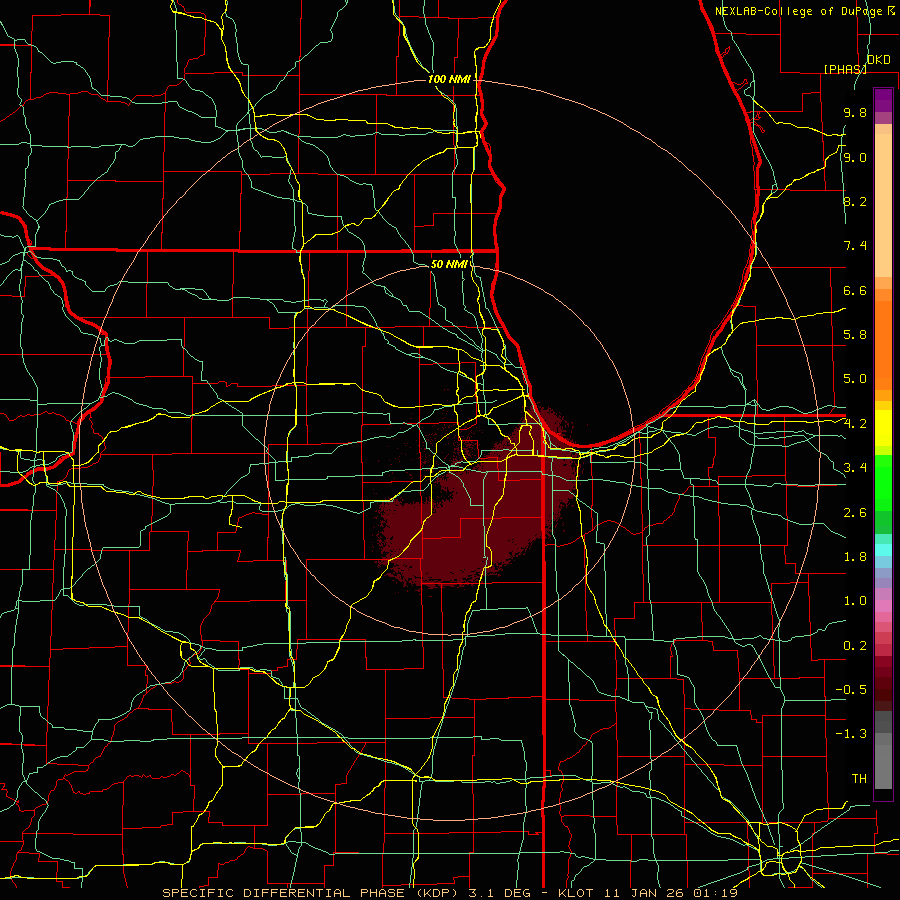Click the TH threshold label on the scale

tap(859, 779)
